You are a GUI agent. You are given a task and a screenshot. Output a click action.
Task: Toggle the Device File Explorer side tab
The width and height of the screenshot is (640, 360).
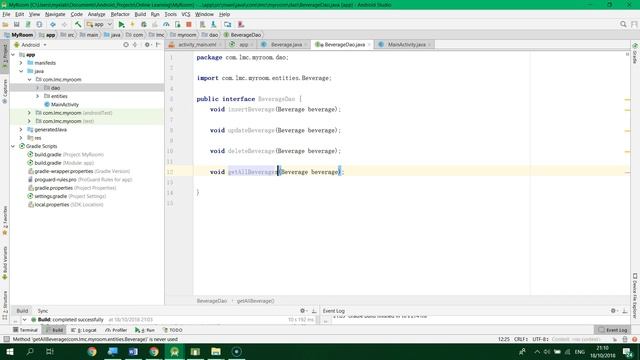(x=635, y=296)
